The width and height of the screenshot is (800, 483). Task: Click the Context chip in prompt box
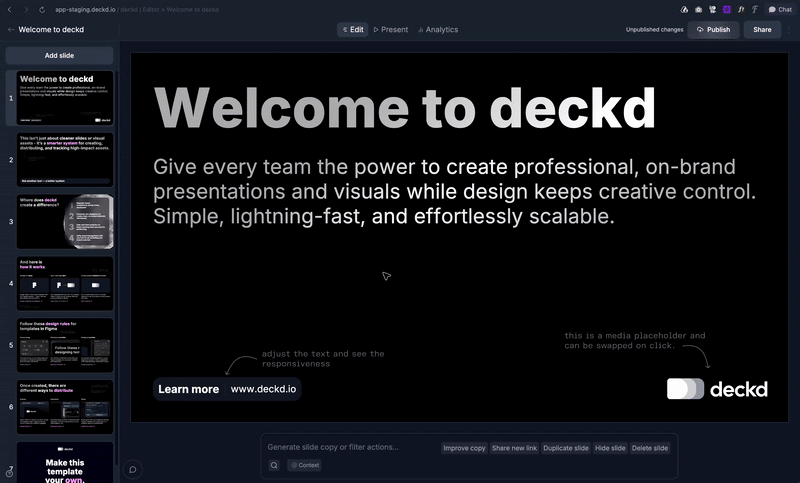305,465
